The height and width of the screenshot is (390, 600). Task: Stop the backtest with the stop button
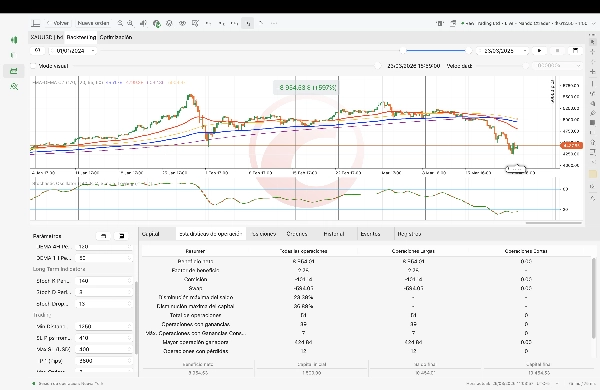(x=557, y=51)
